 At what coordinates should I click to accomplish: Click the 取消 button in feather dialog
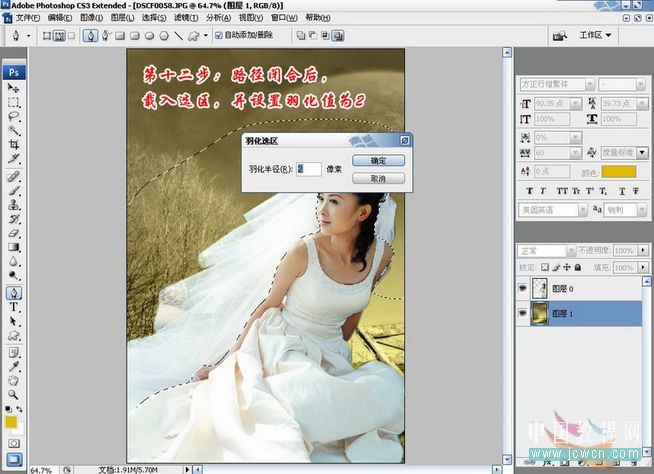(x=378, y=178)
